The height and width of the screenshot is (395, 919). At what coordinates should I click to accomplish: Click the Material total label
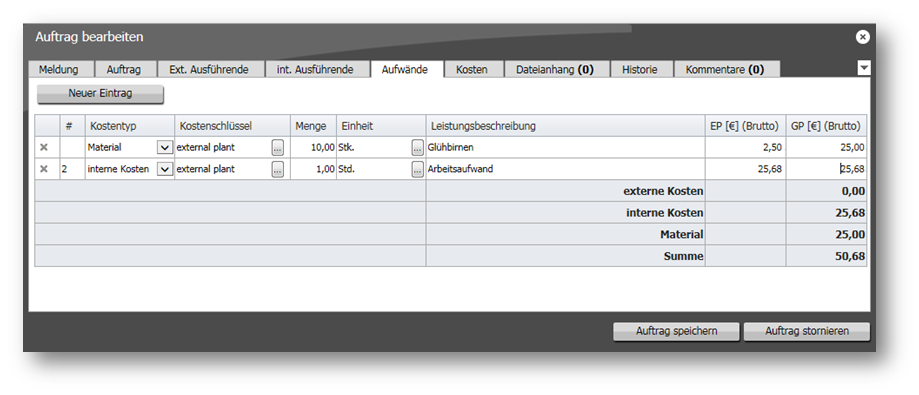click(x=682, y=234)
